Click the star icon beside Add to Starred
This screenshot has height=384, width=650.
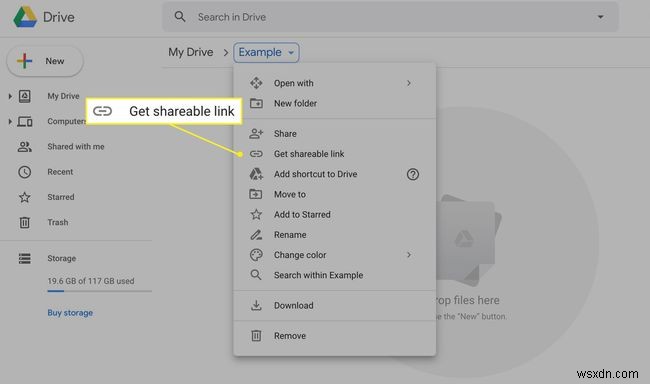click(x=256, y=214)
